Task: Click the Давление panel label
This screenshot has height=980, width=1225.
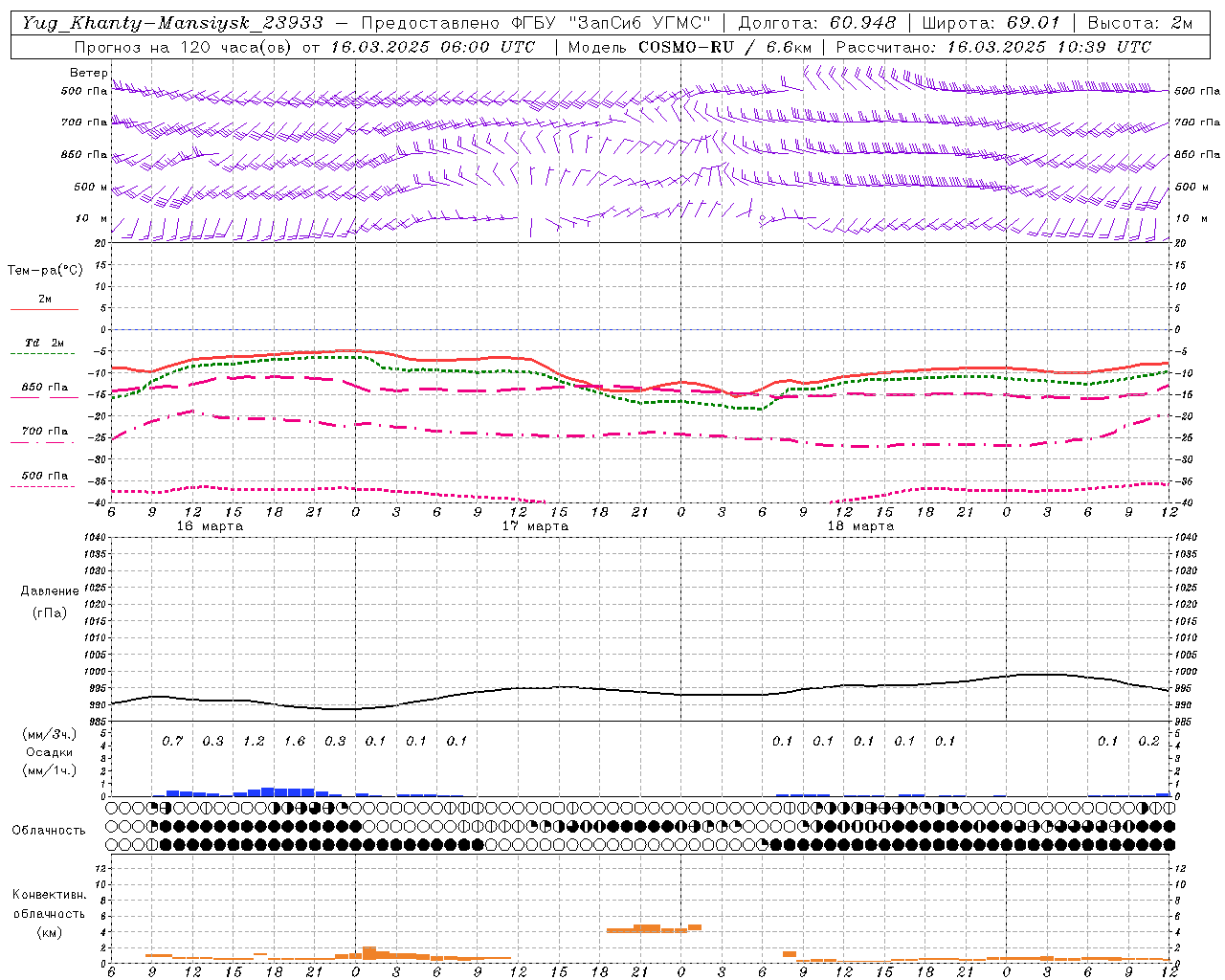Action: (x=50, y=591)
